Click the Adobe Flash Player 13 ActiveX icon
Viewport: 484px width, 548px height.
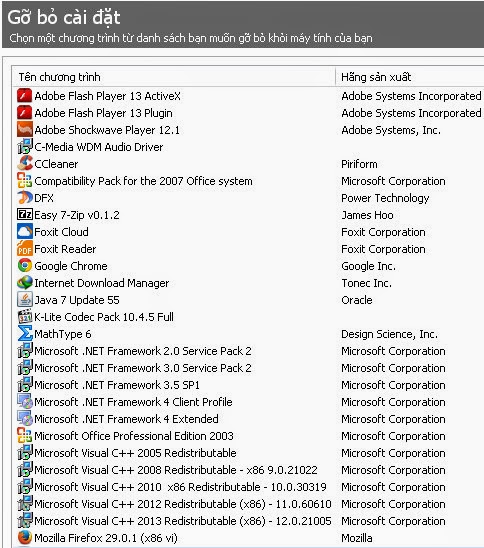coord(25,96)
